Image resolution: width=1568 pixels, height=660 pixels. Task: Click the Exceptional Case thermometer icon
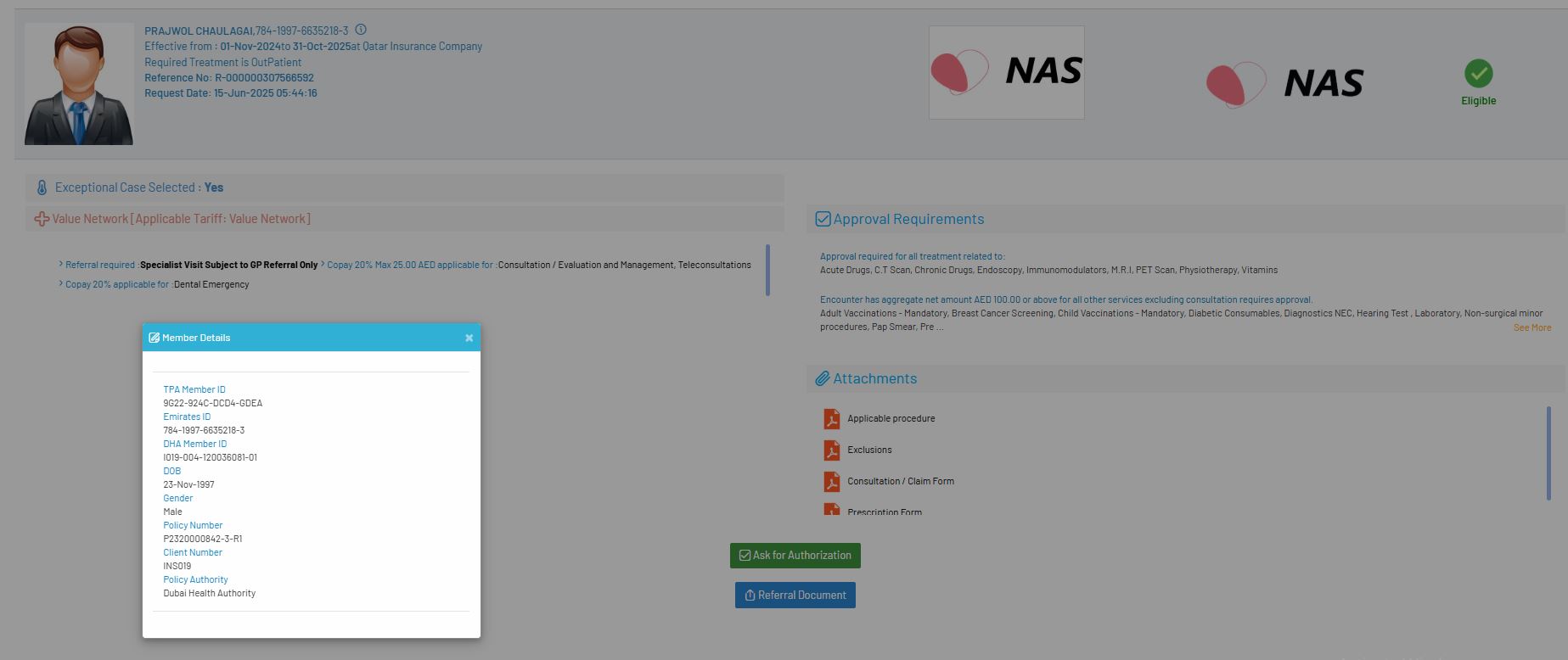tap(42, 187)
